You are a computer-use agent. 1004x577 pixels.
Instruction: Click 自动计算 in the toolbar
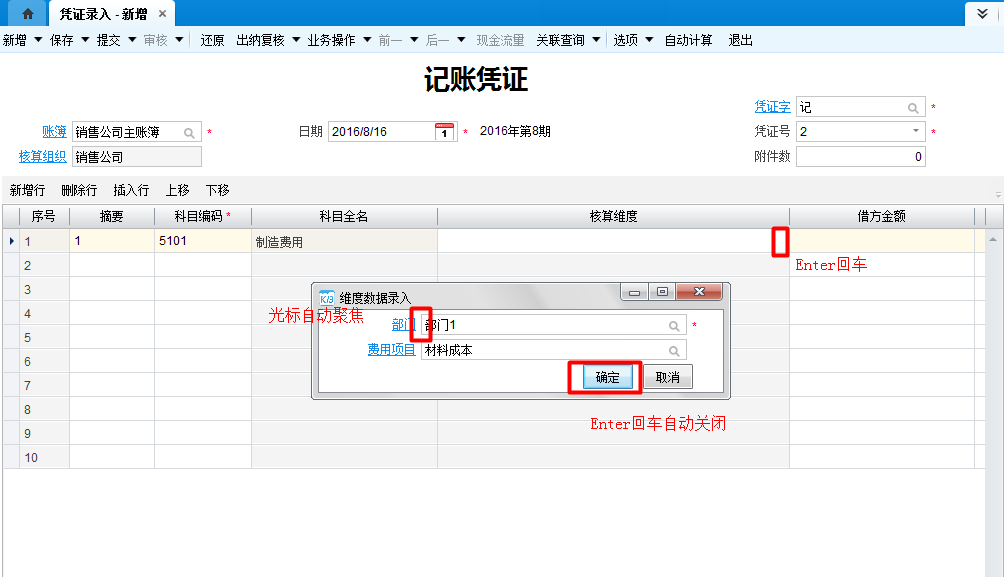(689, 40)
